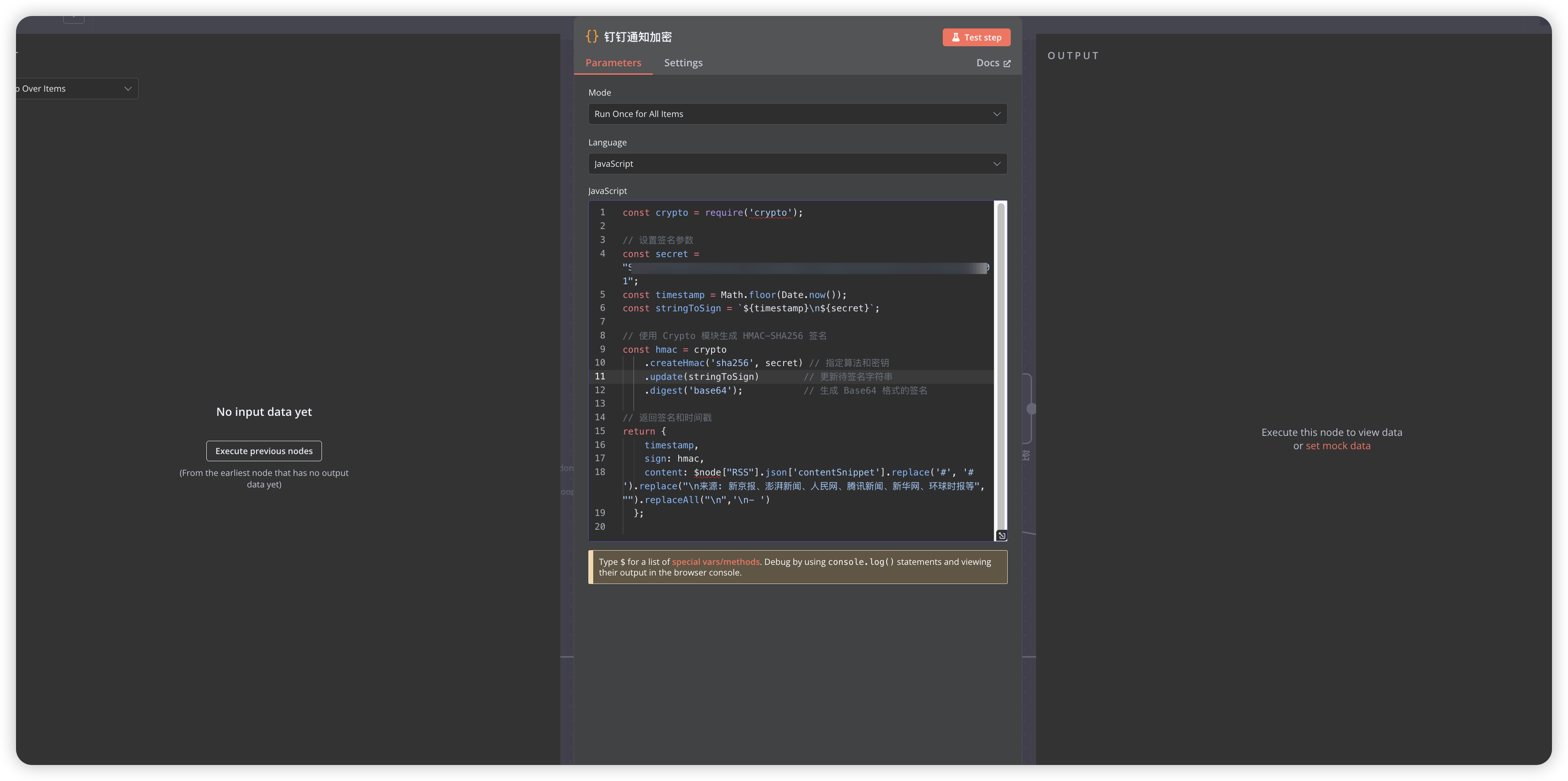This screenshot has height=781, width=1568.
Task: Click the const secret = line
Action: pos(660,254)
